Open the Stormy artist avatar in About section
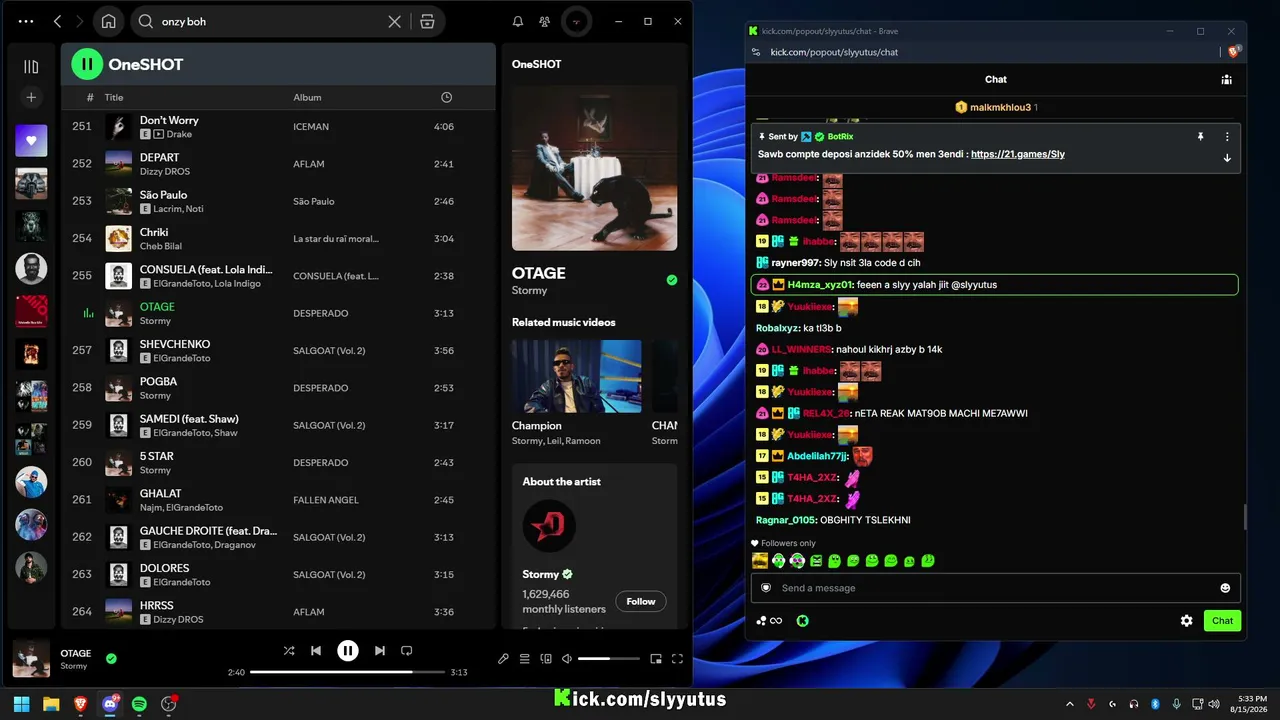The height and width of the screenshot is (720, 1280). click(x=549, y=526)
